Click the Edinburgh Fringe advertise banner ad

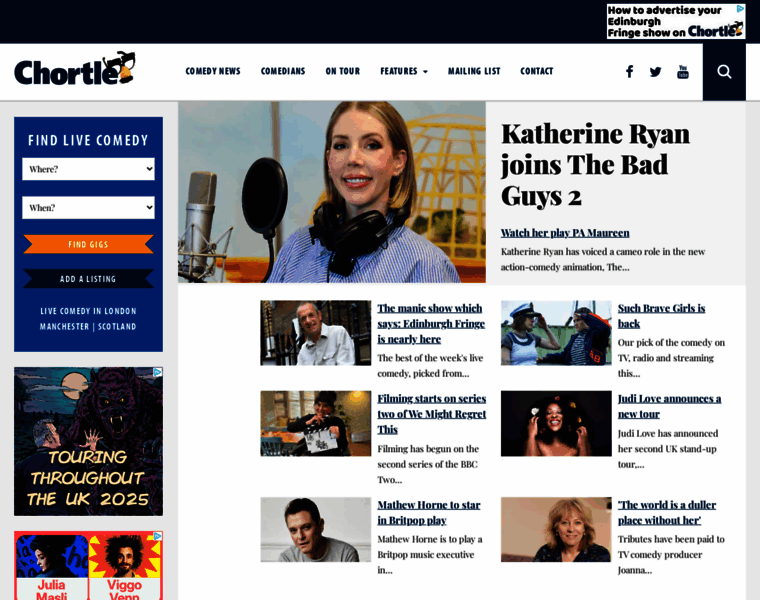(676, 21)
